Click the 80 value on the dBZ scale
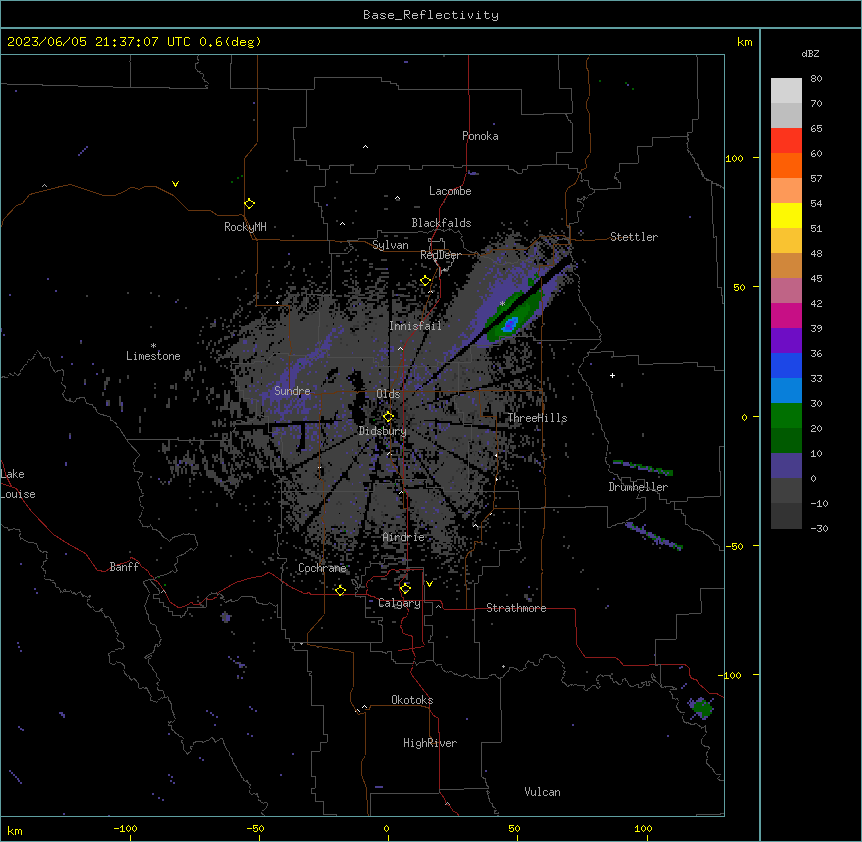Viewport: 862px width, 842px height. click(x=816, y=79)
